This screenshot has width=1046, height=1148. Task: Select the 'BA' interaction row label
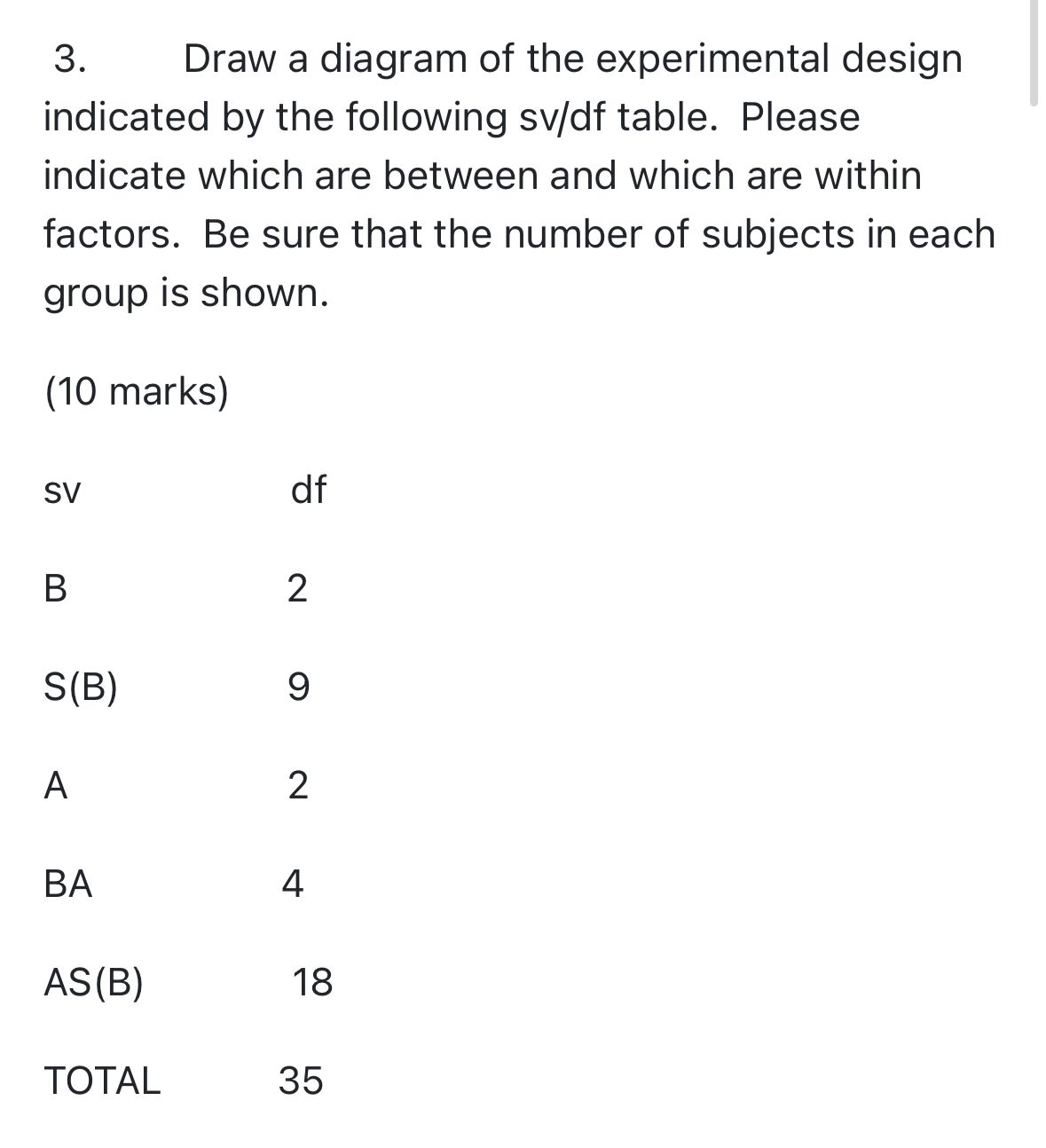click(x=68, y=884)
